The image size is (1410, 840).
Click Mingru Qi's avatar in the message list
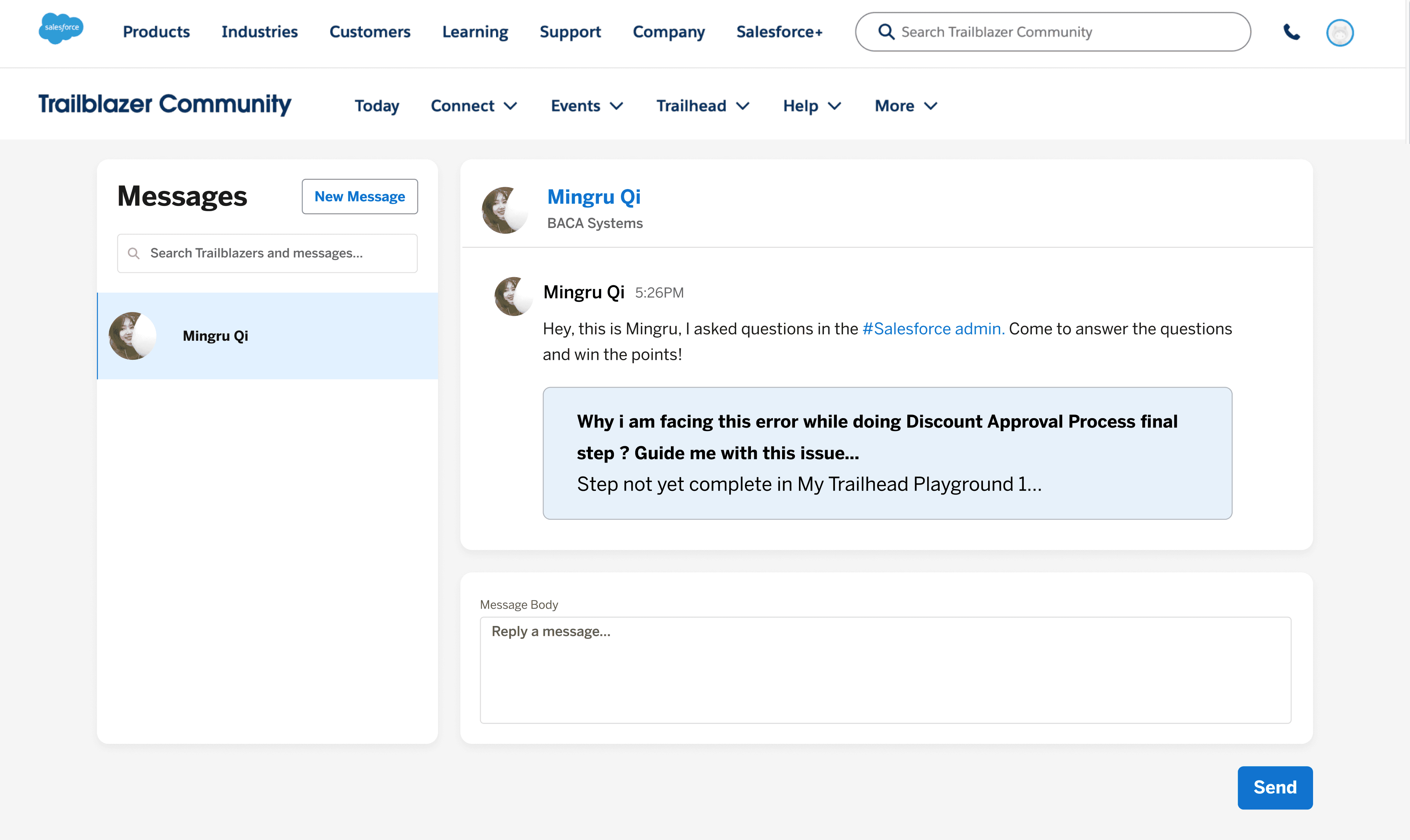tap(132, 336)
